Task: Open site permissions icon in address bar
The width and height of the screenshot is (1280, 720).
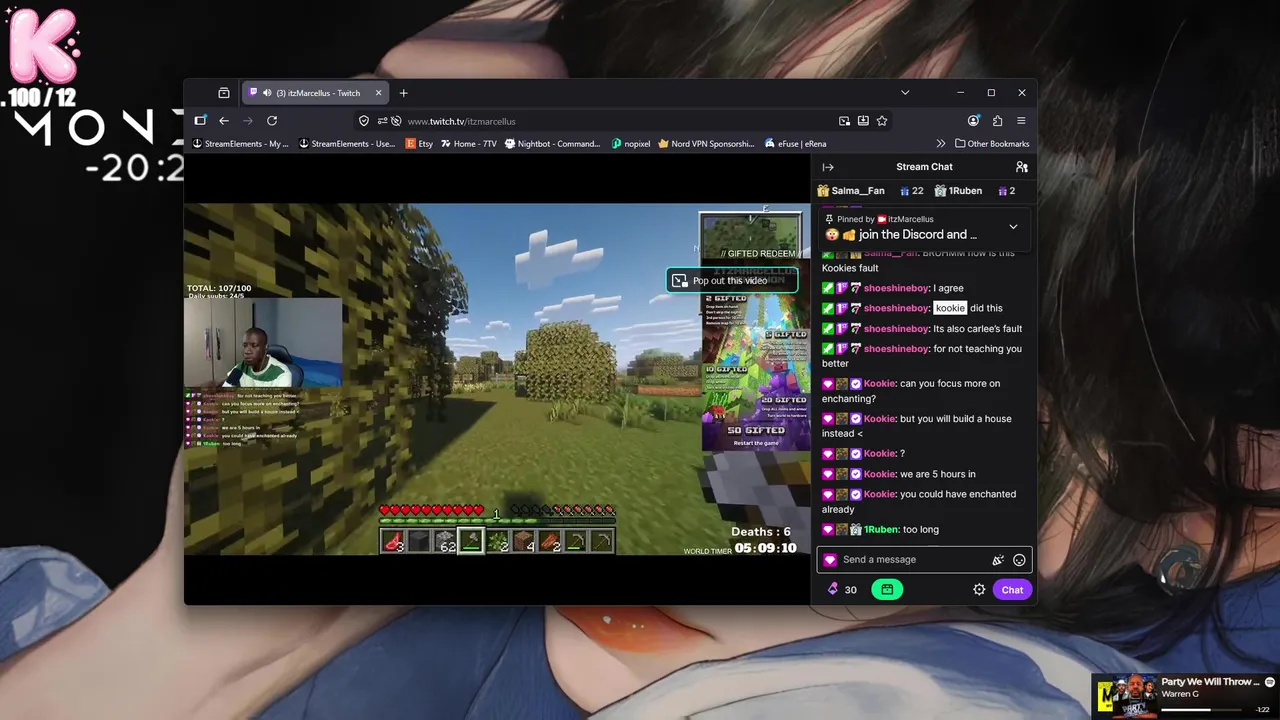Action: (x=382, y=121)
